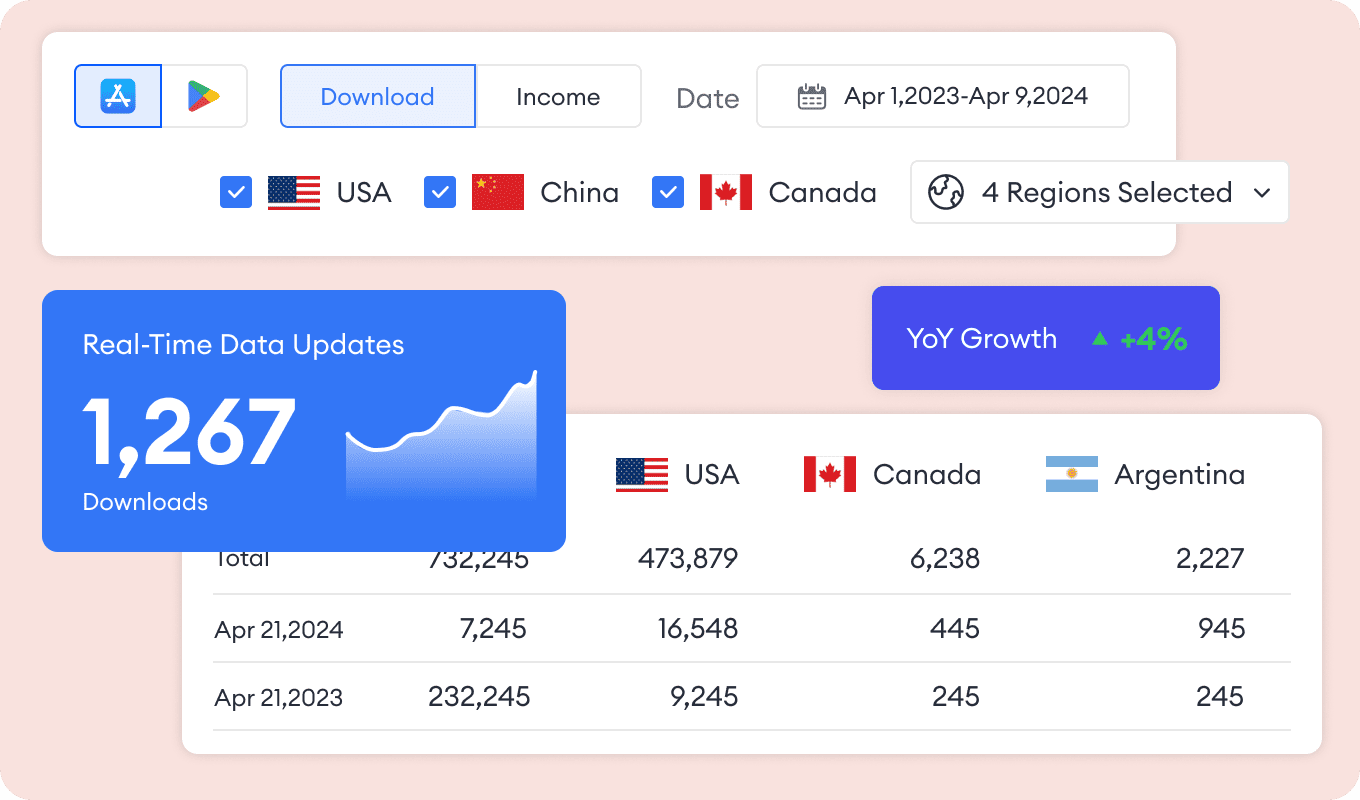
Task: Uncheck the USA checkbox
Action: [236, 192]
